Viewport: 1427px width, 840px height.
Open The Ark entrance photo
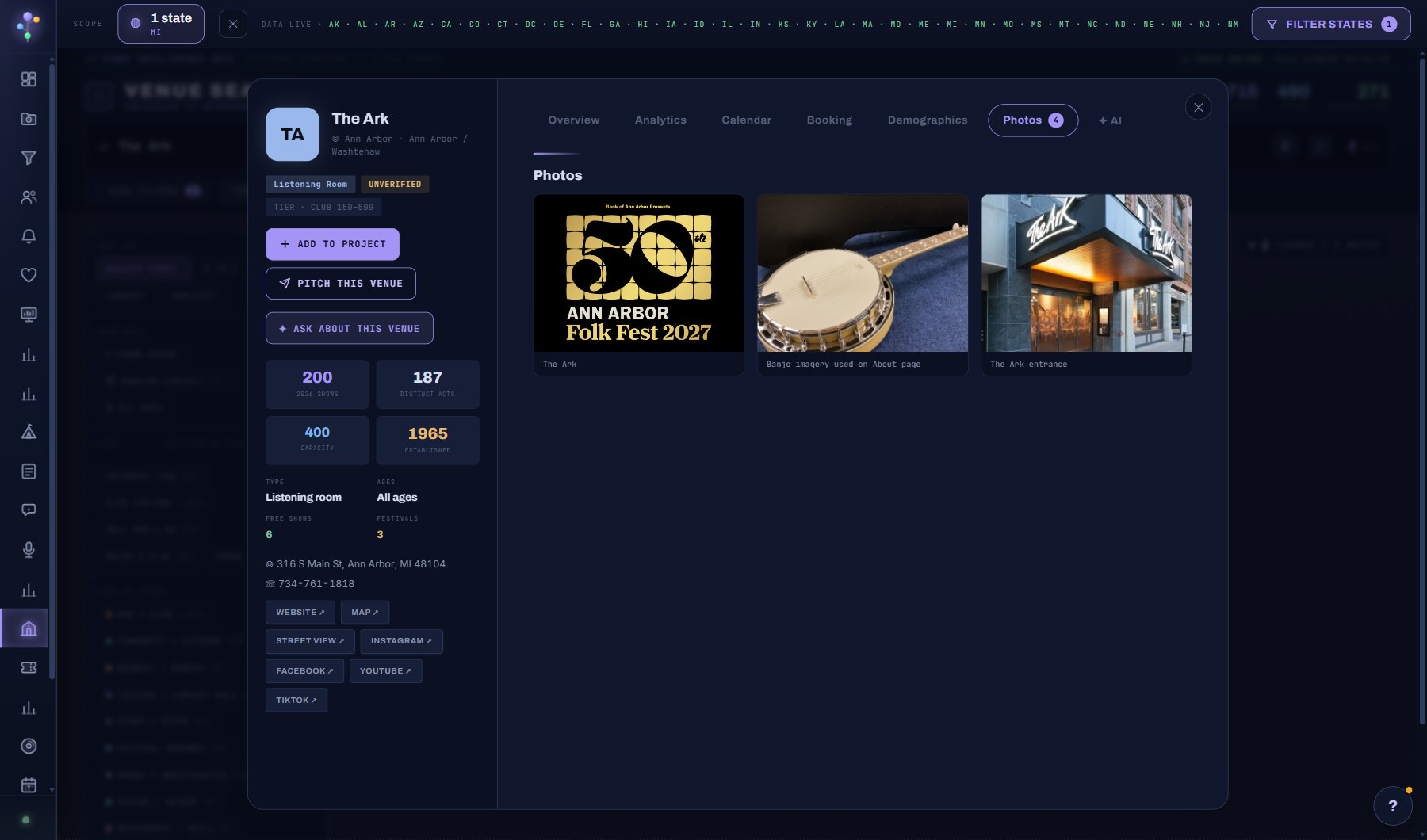pyautogui.click(x=1086, y=273)
